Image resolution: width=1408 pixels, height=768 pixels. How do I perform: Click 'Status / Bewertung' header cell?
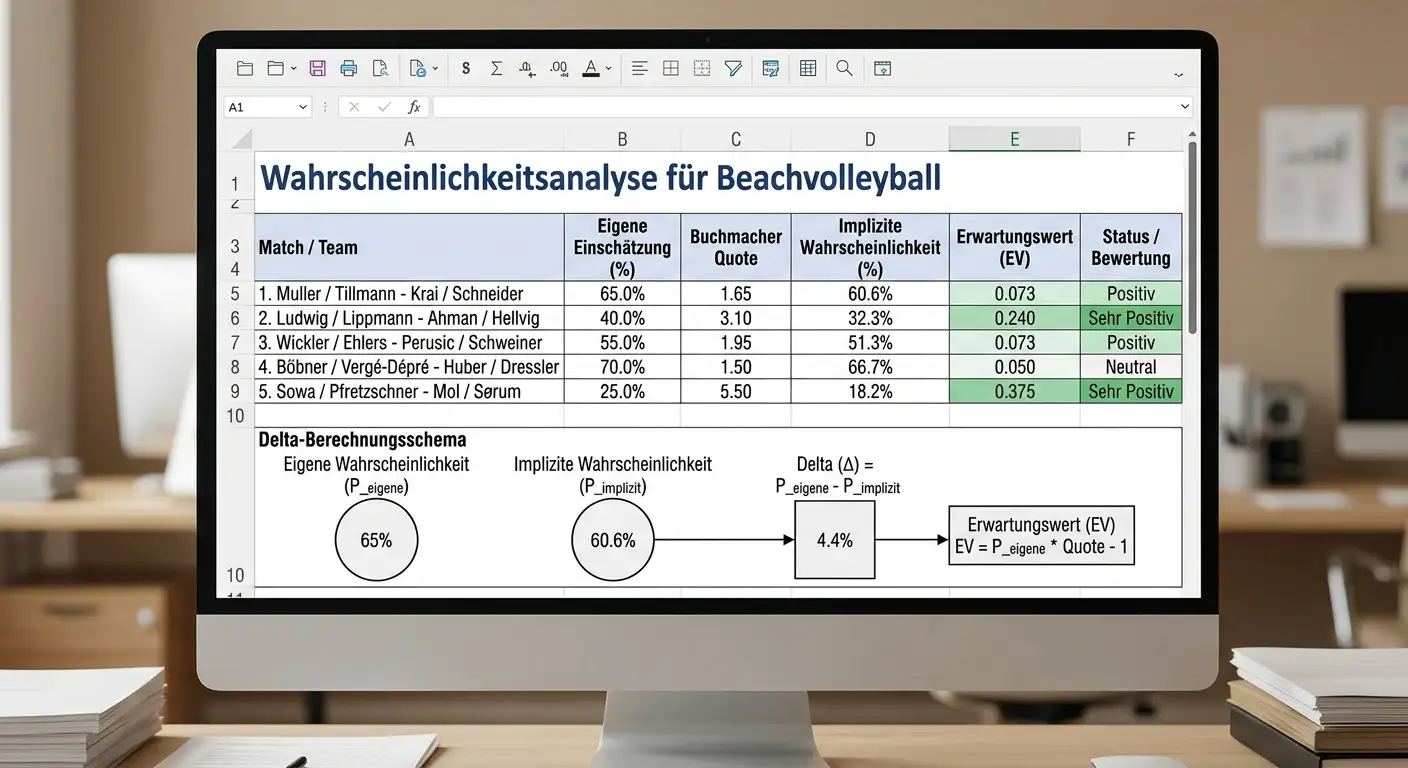coord(1131,247)
